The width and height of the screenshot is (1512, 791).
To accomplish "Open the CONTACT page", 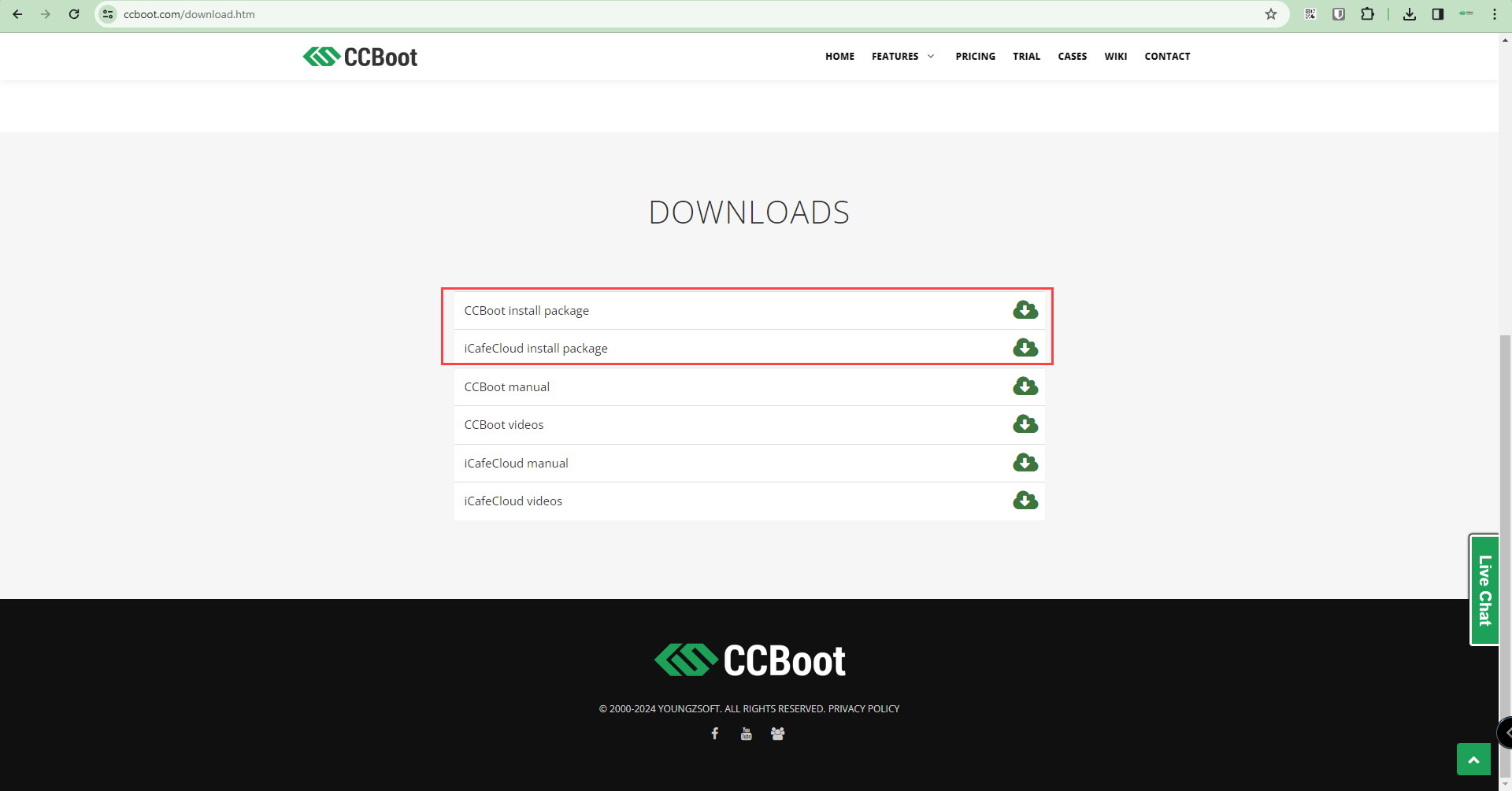I will [1168, 57].
